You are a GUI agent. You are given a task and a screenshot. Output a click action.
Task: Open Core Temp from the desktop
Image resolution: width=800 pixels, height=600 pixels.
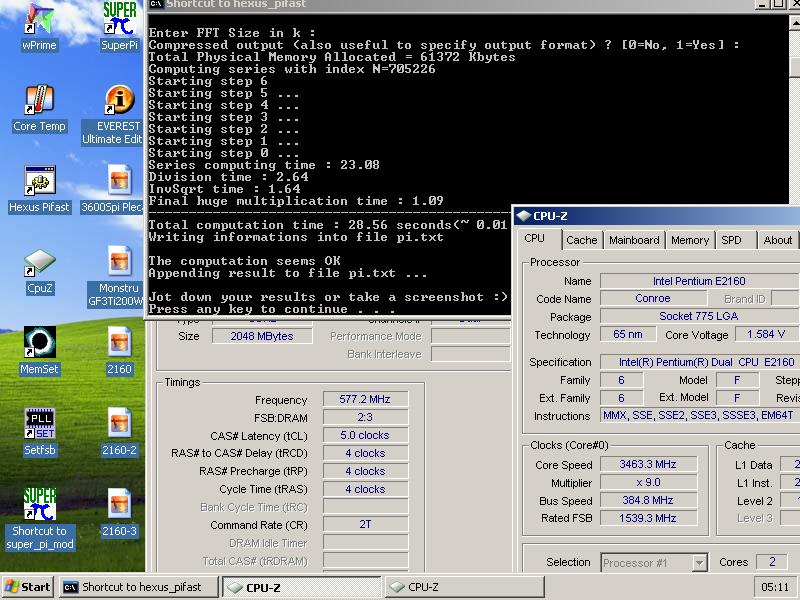[x=39, y=108]
